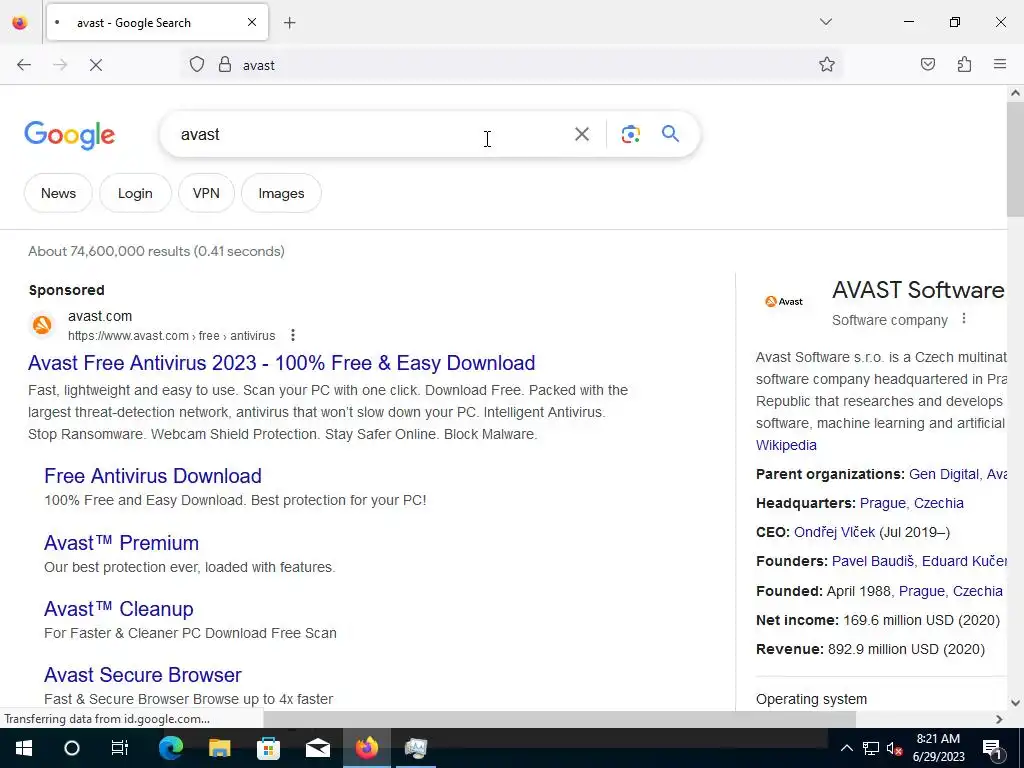Open Task View in taskbar
Viewport: 1024px width, 768px height.
click(x=120, y=748)
